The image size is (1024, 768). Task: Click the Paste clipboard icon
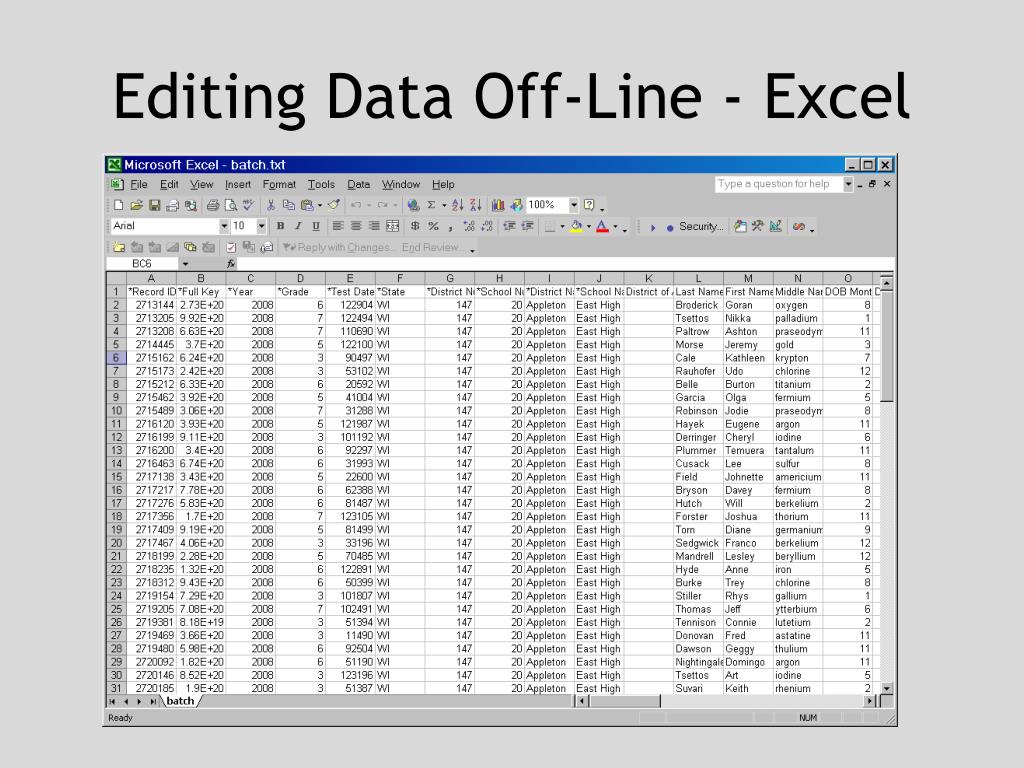(306, 206)
